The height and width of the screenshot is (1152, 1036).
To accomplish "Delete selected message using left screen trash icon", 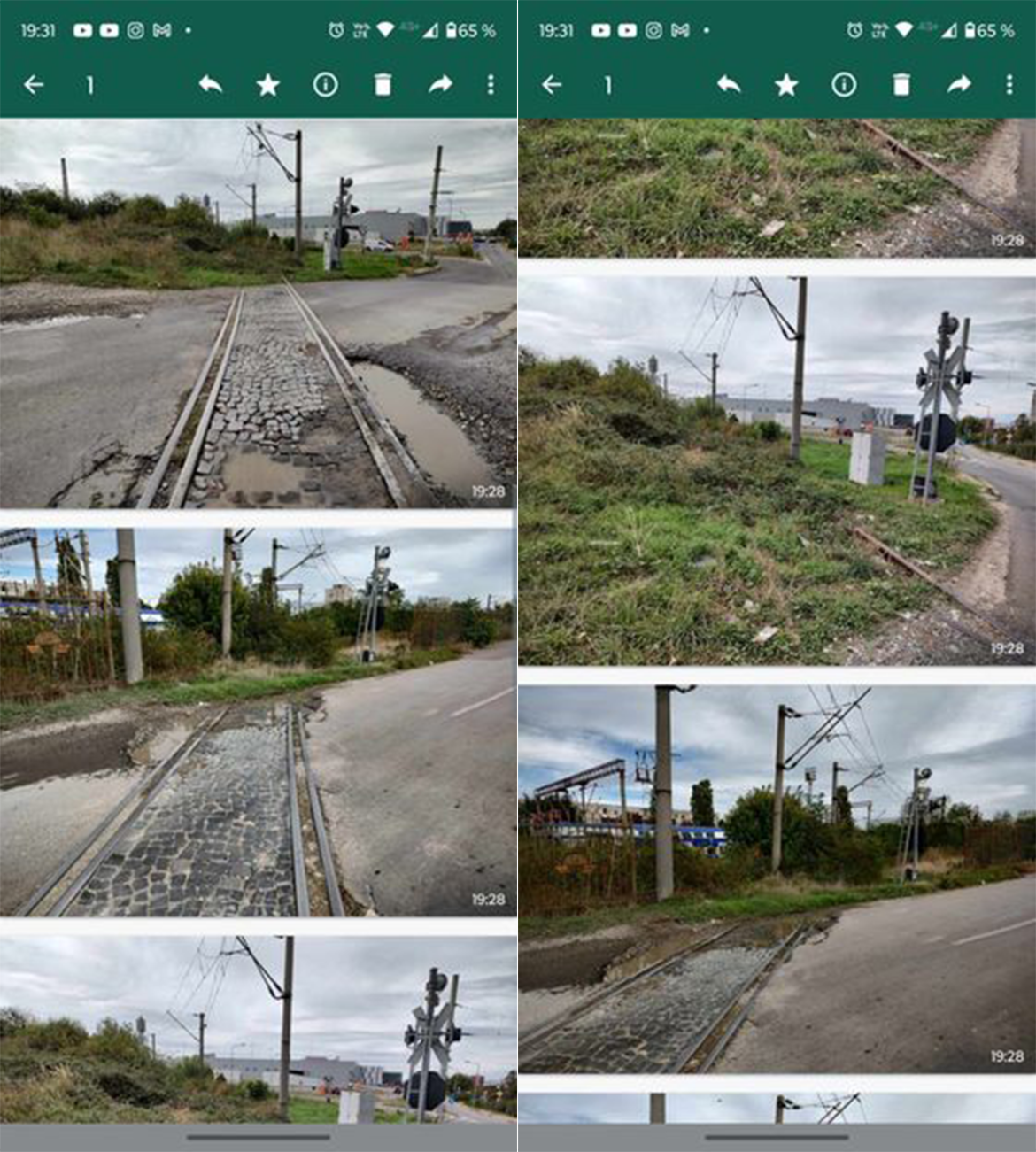I will point(383,85).
